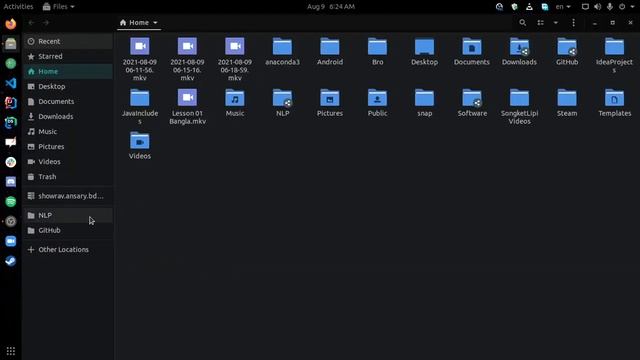The image size is (640, 360).
Task: Open the Downloads folder icon in grid
Action: [519, 51]
